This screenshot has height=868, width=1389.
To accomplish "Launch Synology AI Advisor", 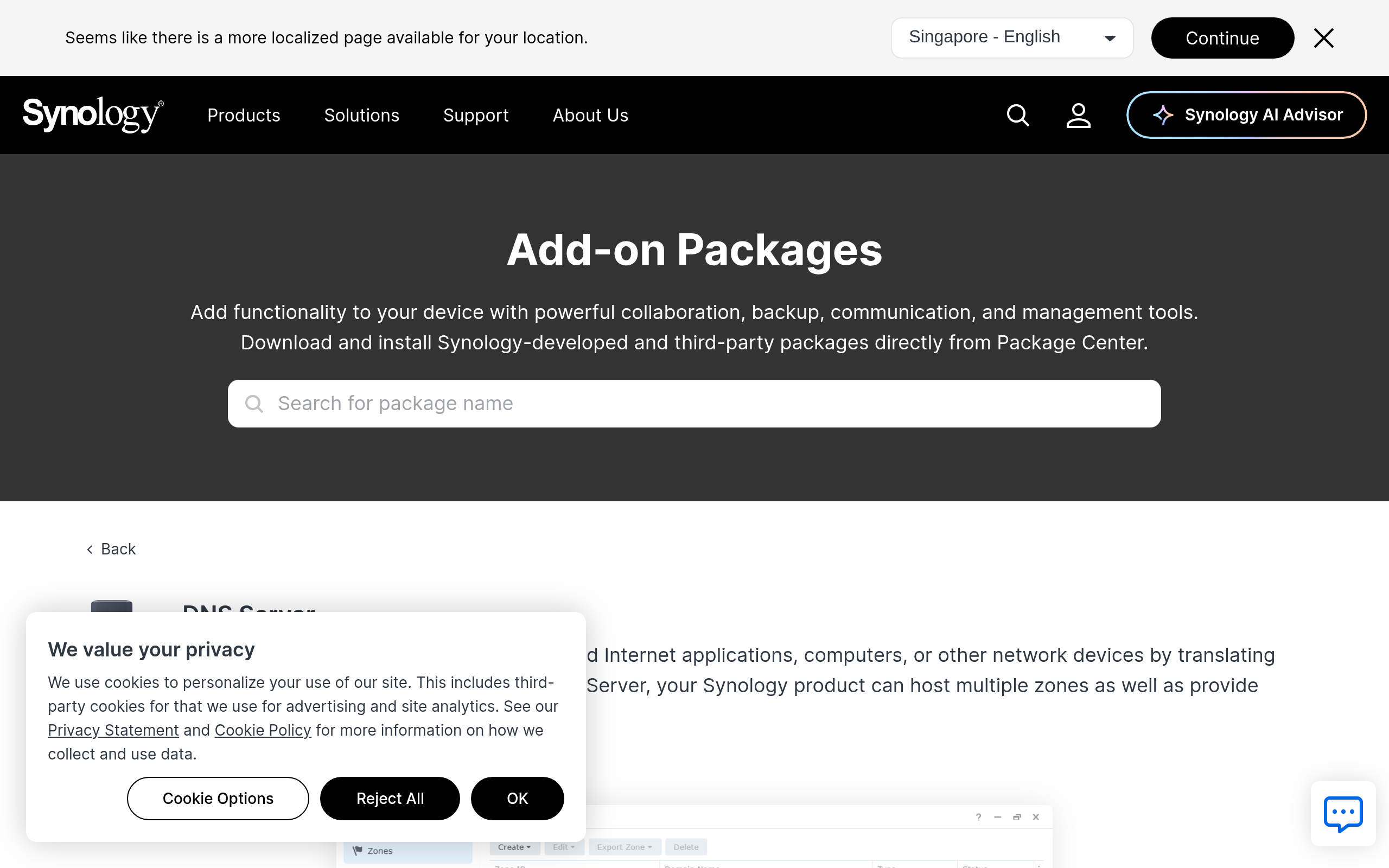I will (1246, 115).
